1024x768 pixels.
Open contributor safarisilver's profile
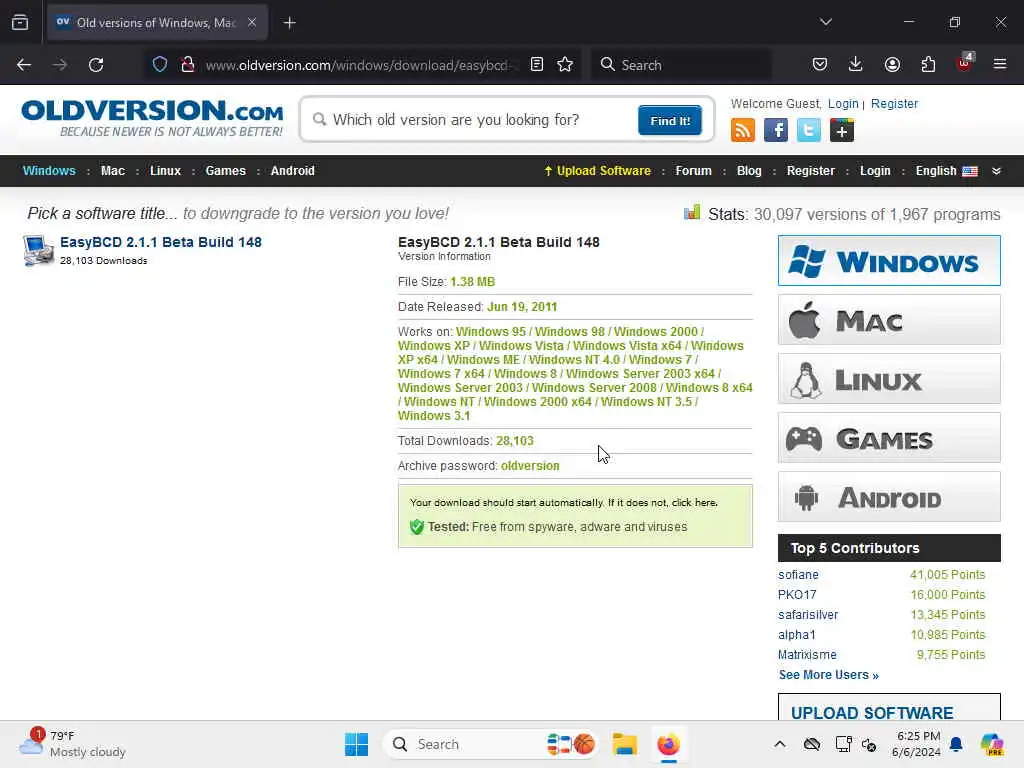click(808, 615)
